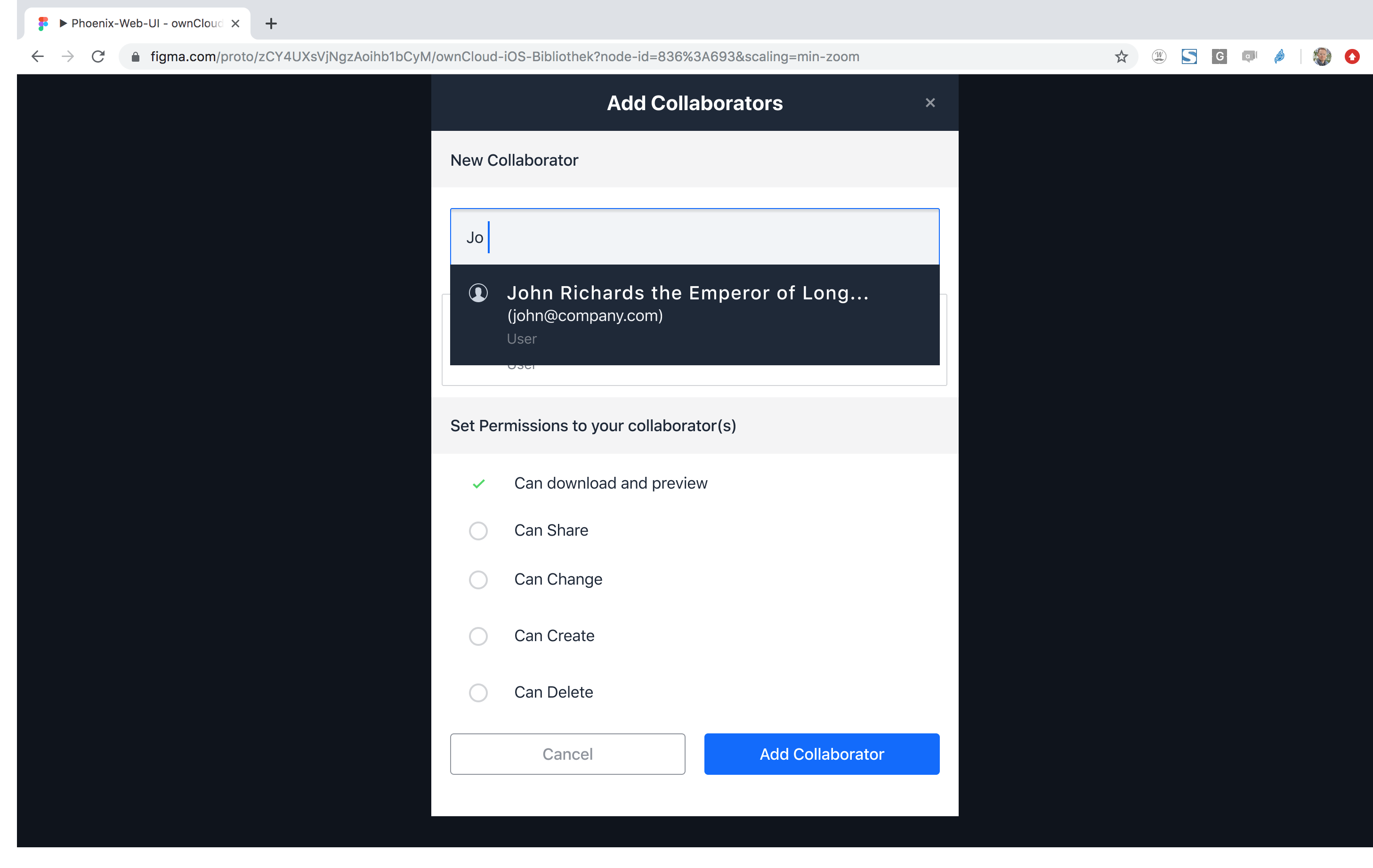Viewport: 1373px width, 868px height.
Task: Click the collaborator search input field
Action: pos(695,237)
